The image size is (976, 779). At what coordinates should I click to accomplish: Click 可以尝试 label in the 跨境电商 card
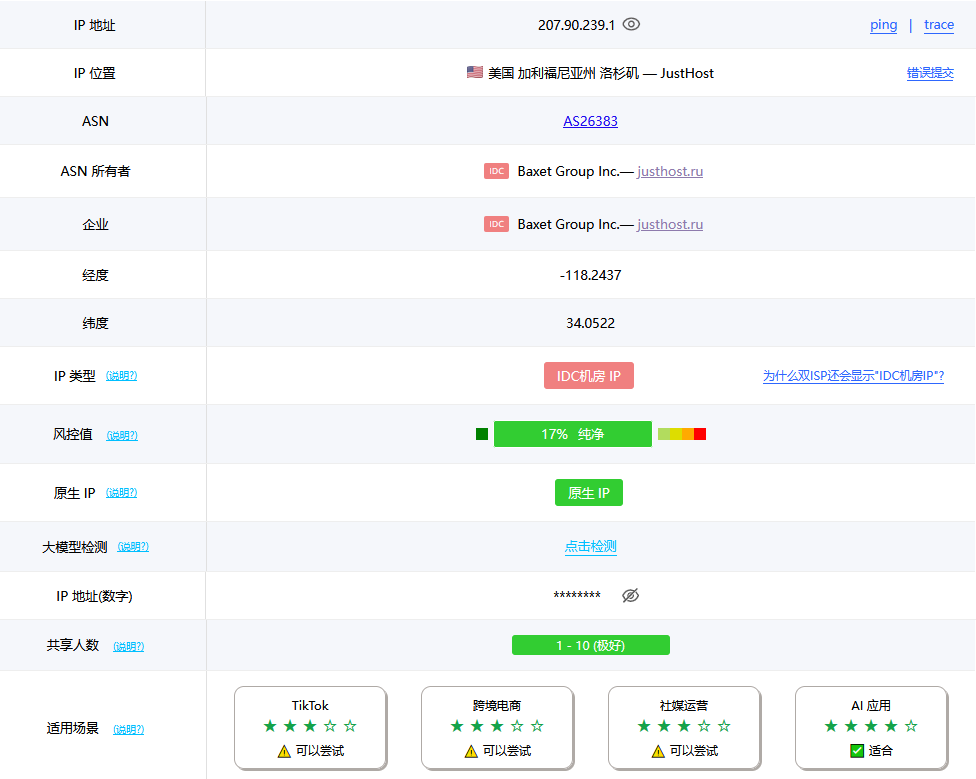(x=507, y=751)
